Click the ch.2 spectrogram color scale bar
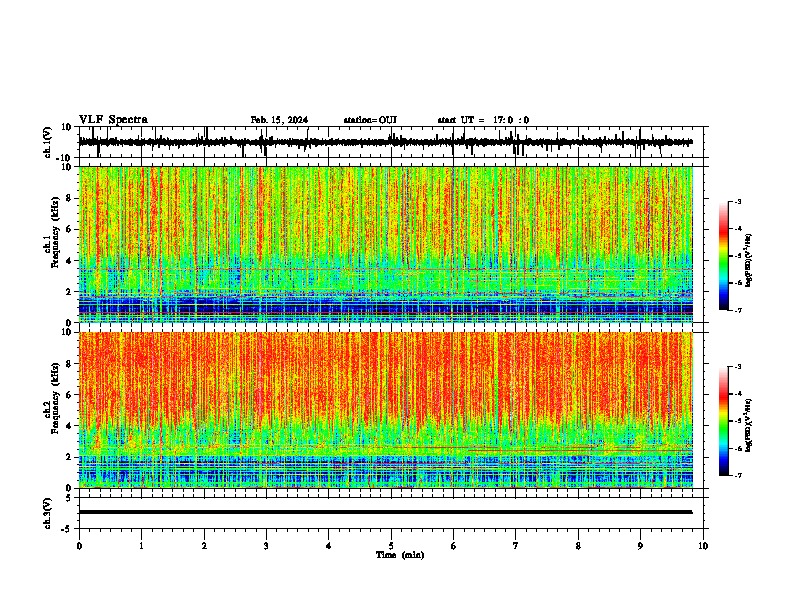This screenshot has width=792, height=612. (x=724, y=421)
